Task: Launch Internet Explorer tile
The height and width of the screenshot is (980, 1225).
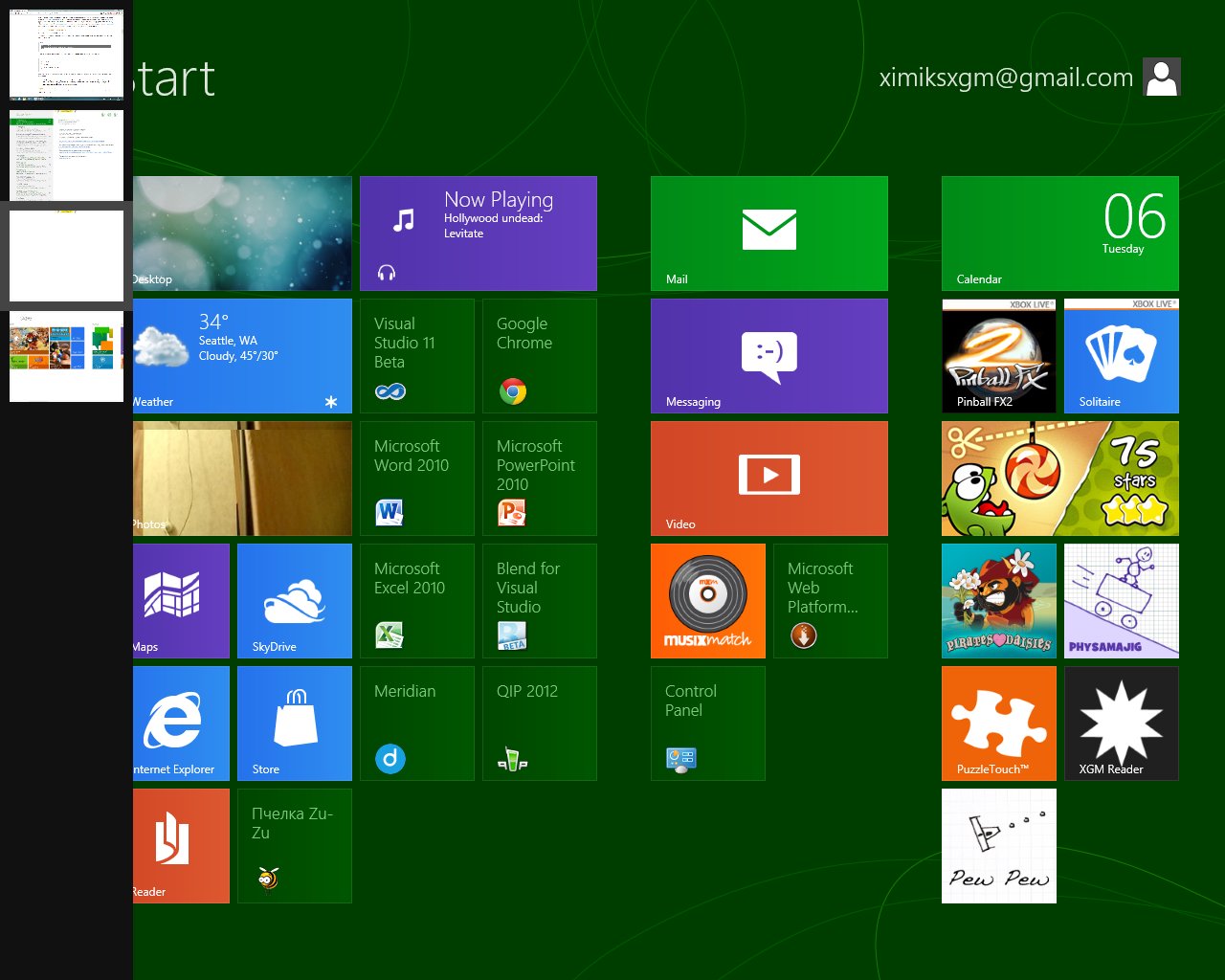Action: click(x=181, y=724)
